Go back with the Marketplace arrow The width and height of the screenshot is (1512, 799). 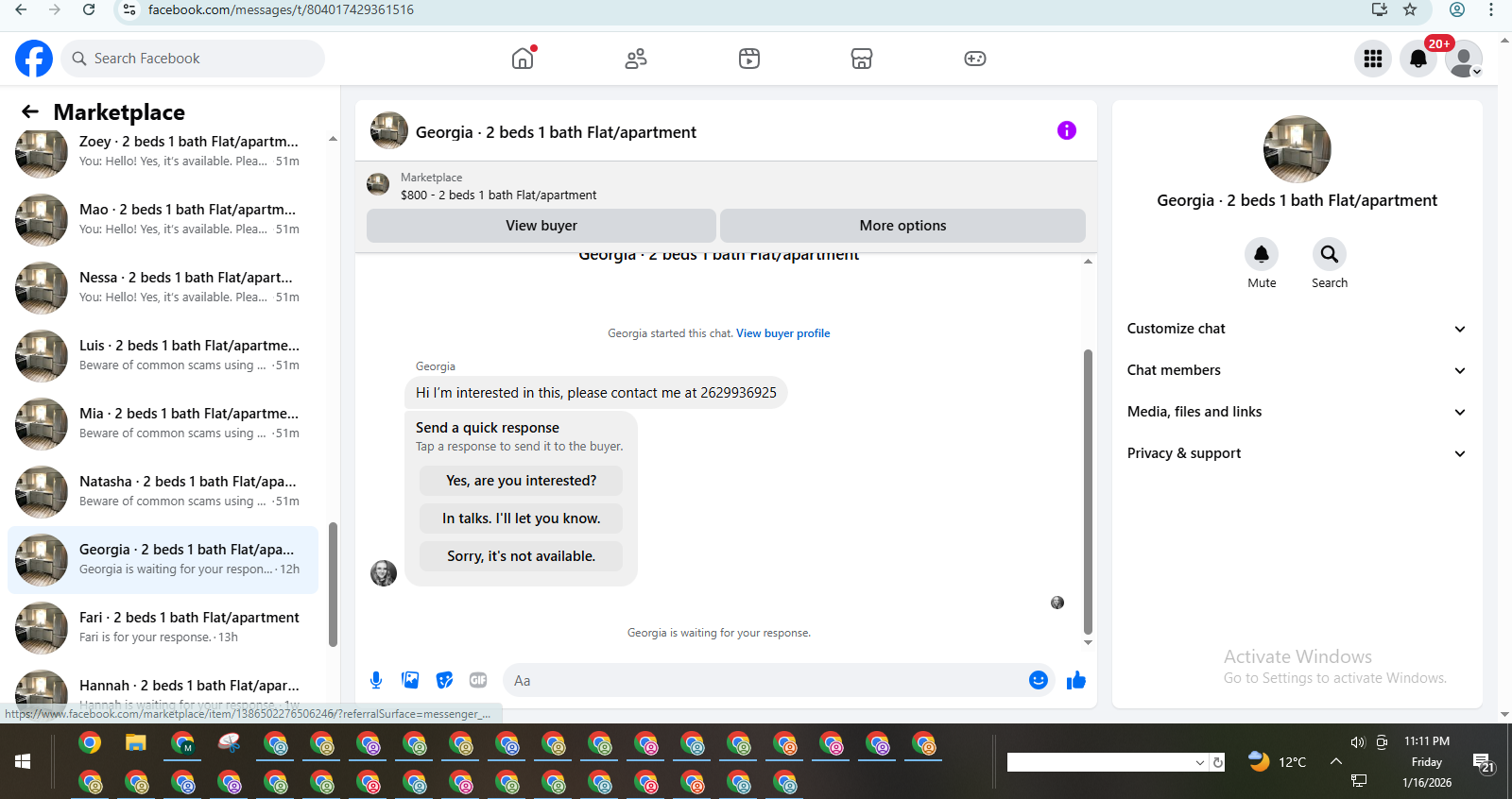(30, 111)
